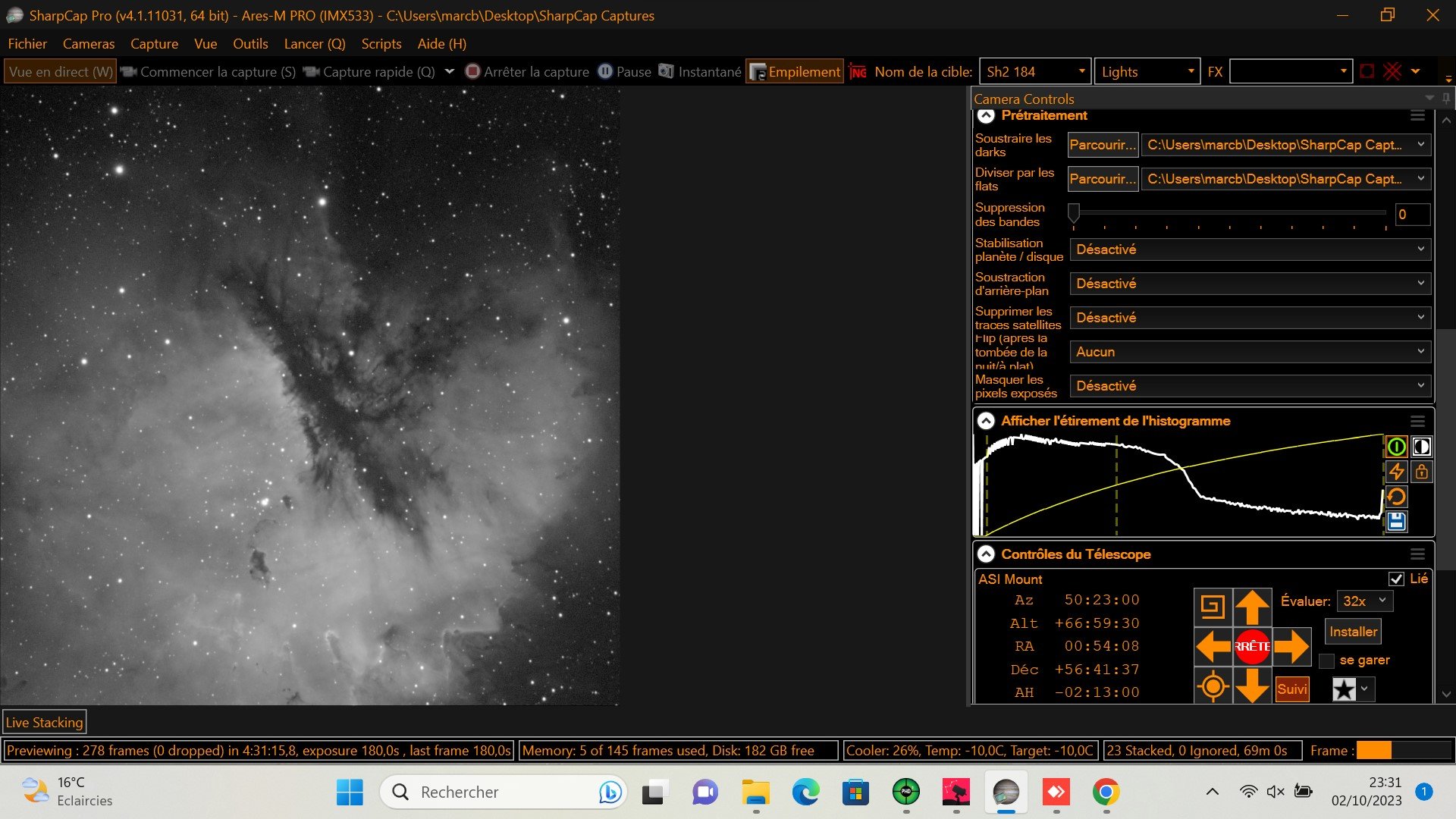The width and height of the screenshot is (1456, 819).
Task: Click the scroll-down arrow of Camera Controls panel
Action: 1446,694
